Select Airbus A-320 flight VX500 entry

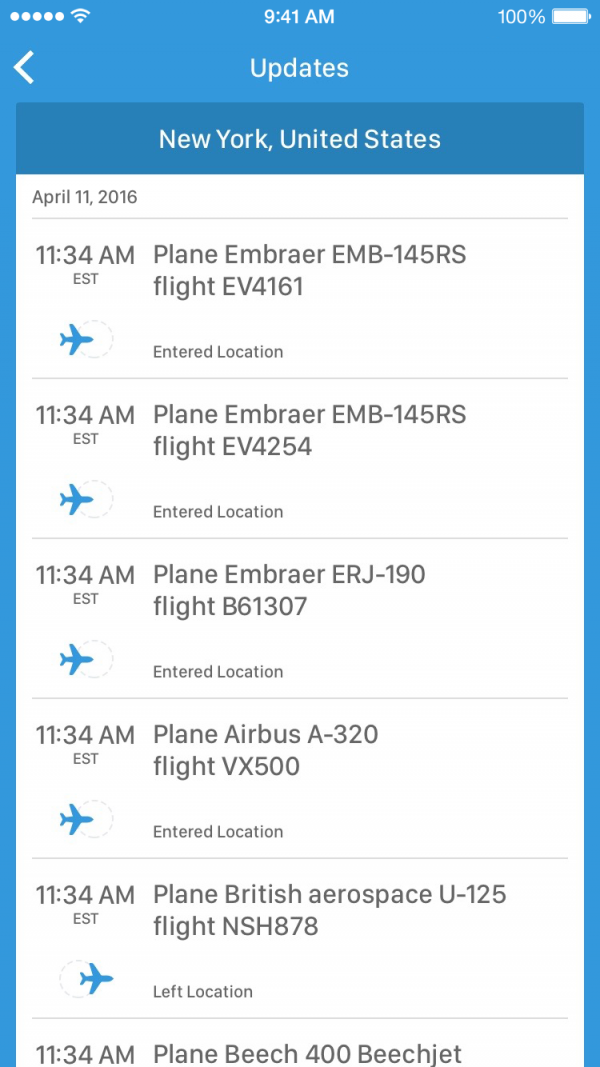[266, 751]
